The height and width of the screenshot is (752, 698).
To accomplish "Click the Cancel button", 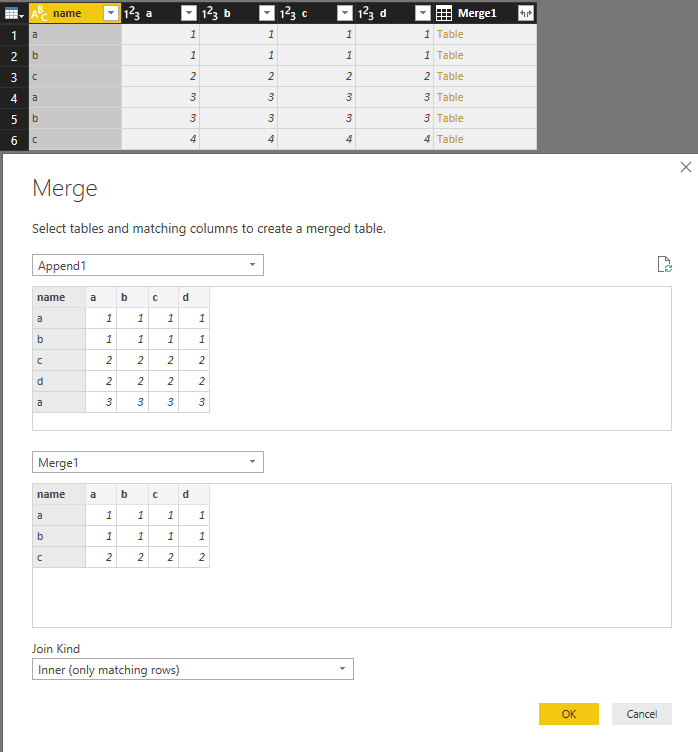I will click(x=642, y=714).
